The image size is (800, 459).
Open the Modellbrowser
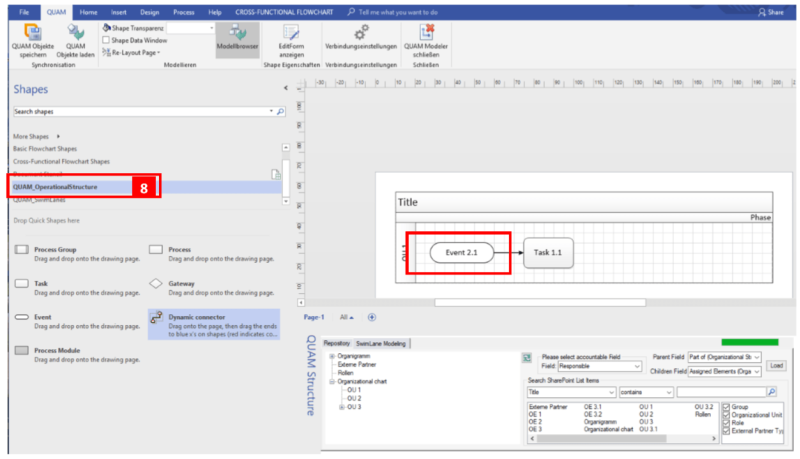[237, 39]
